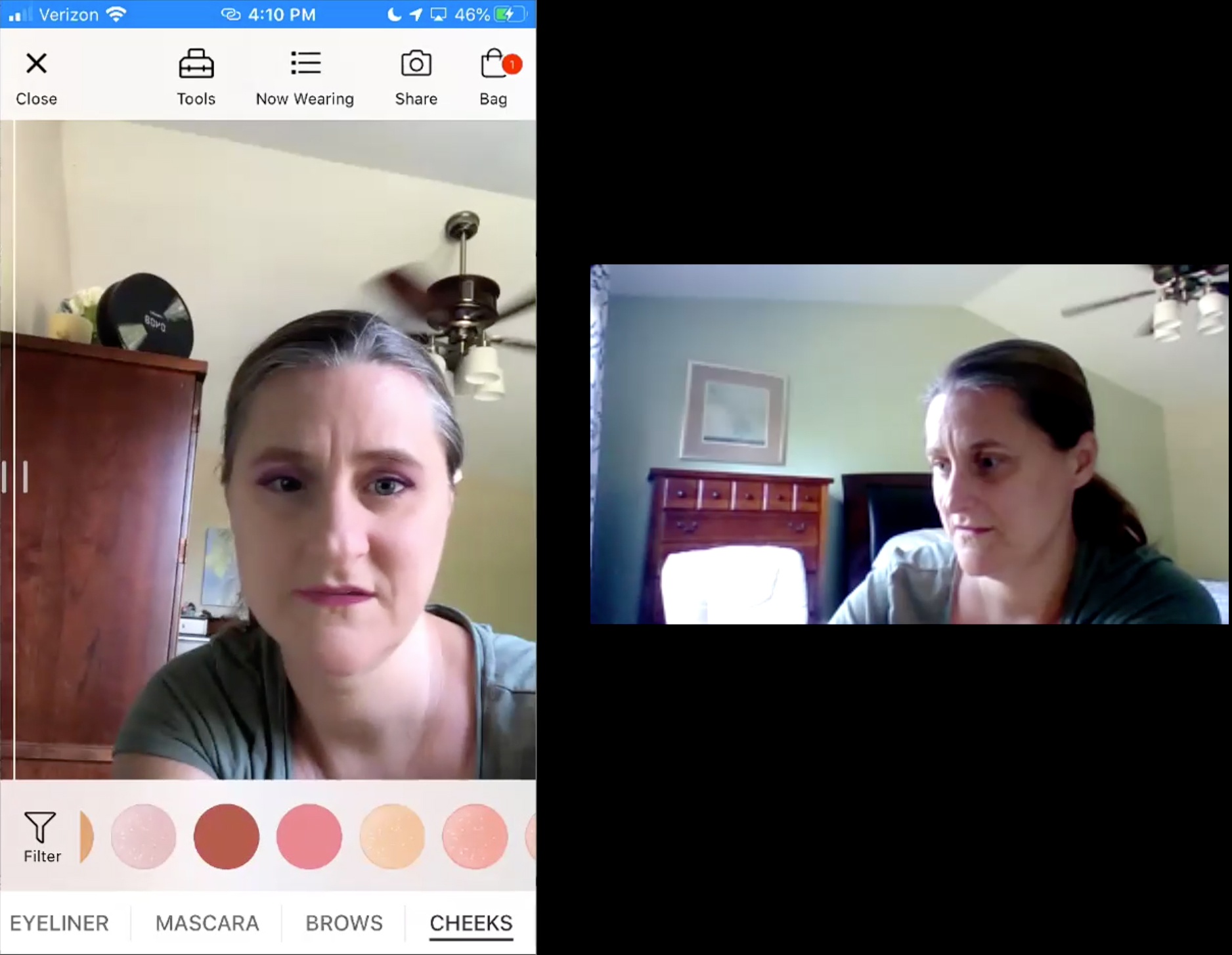Select the BROWS category tab
The image size is (1232, 955).
(343, 923)
